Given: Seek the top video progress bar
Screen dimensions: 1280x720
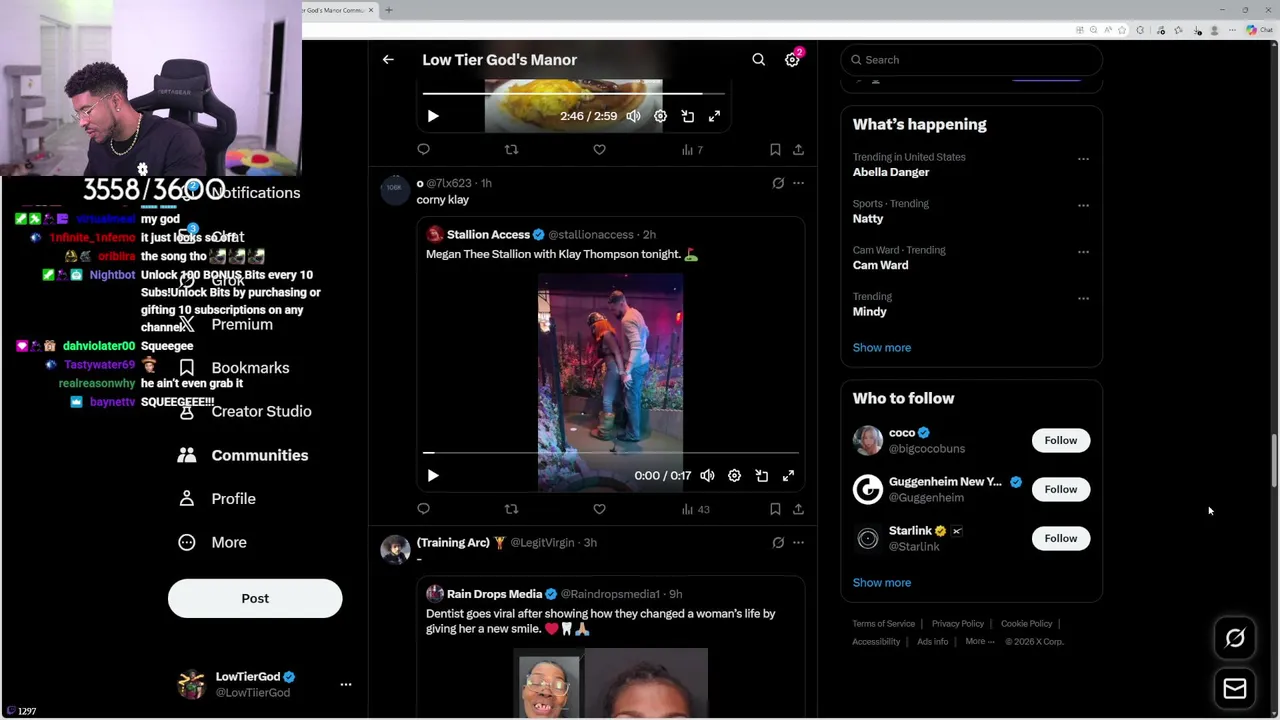Looking at the screenshot, I should (x=575, y=93).
